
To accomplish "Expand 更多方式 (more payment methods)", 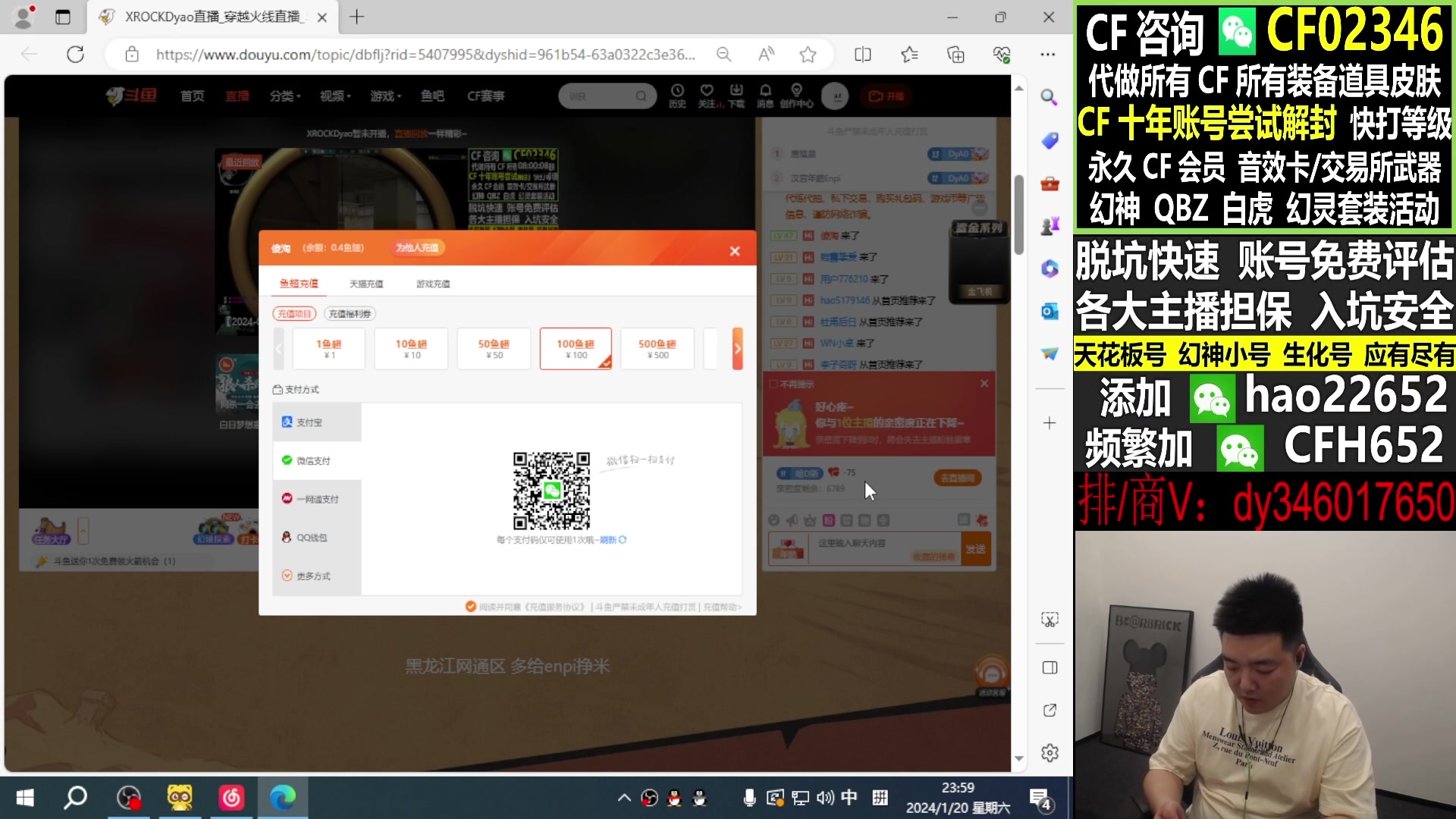I will click(317, 576).
